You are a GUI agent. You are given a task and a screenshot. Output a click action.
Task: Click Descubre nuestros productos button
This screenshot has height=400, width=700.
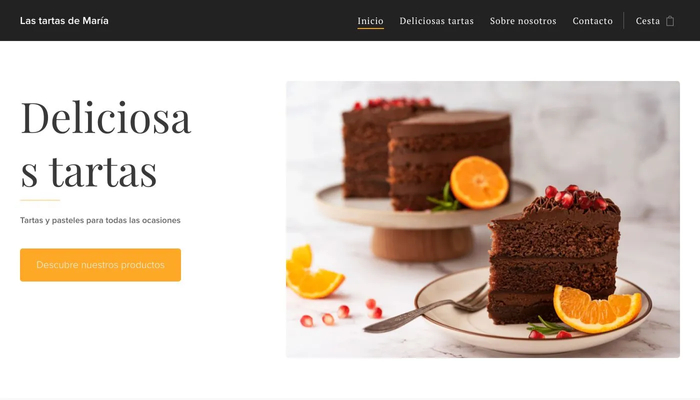[100, 265]
